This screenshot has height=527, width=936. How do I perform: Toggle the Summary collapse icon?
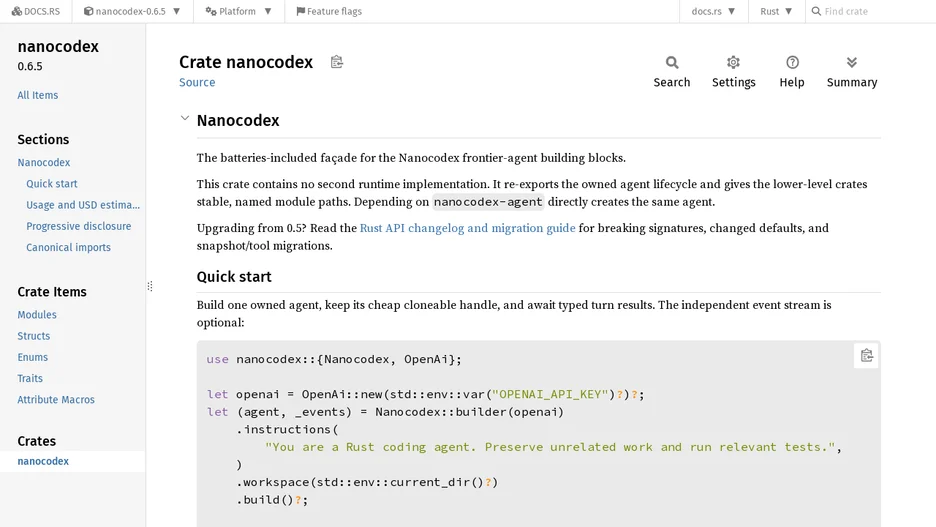pos(852,72)
